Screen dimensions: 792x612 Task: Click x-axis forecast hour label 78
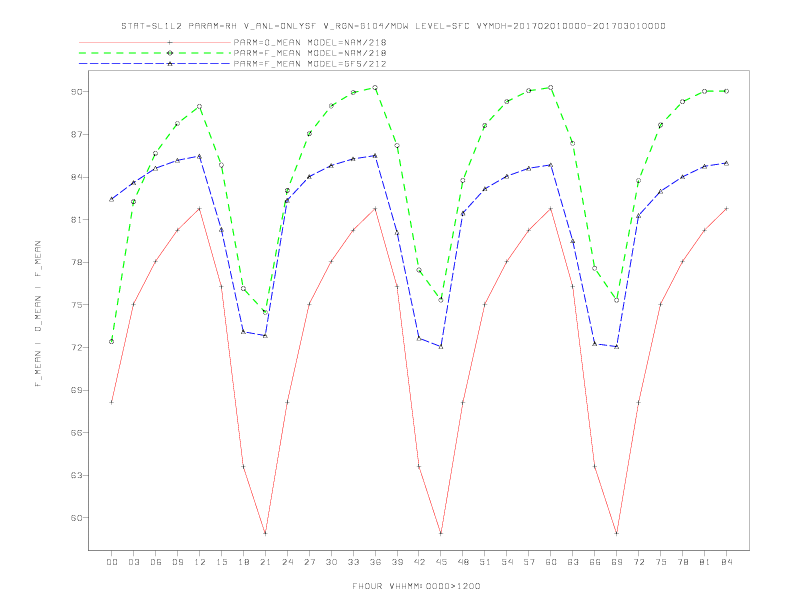pos(683,562)
